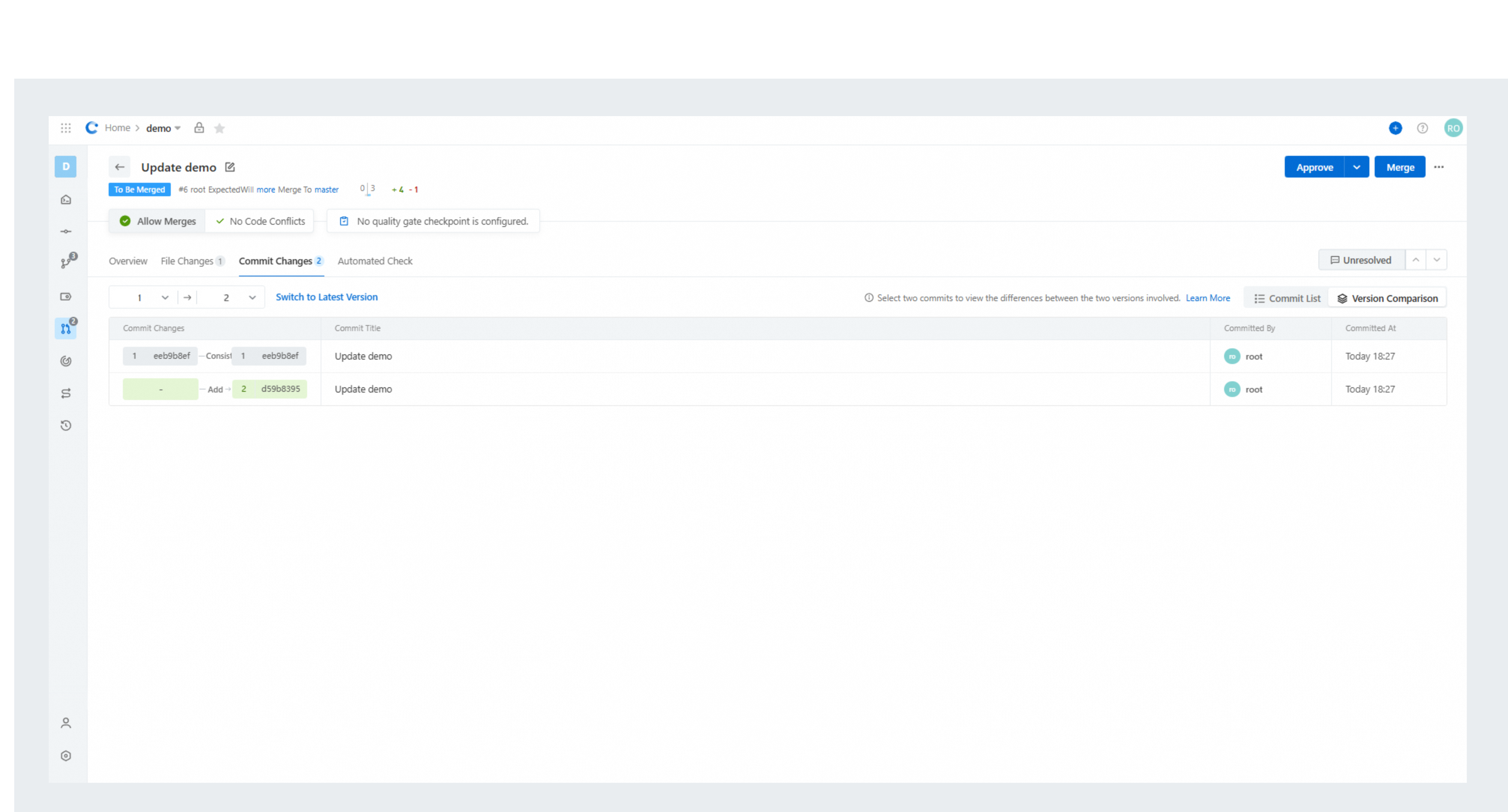Open the help question mark icon
The height and width of the screenshot is (812, 1508).
click(1422, 128)
